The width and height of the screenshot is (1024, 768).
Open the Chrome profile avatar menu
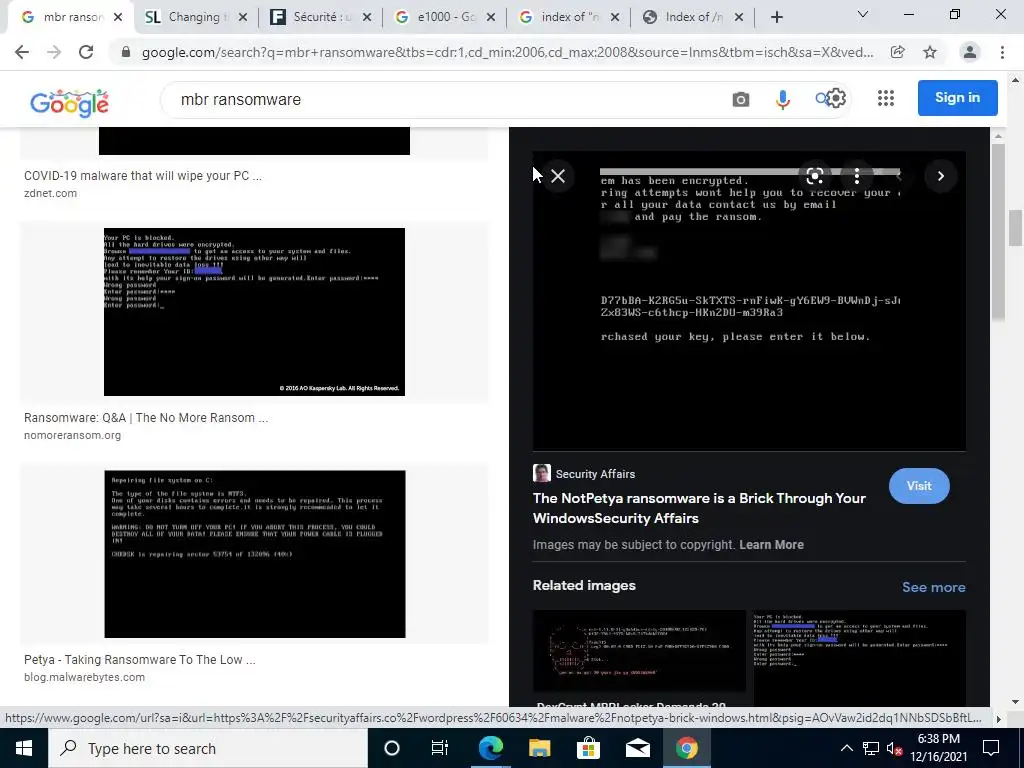(x=970, y=52)
